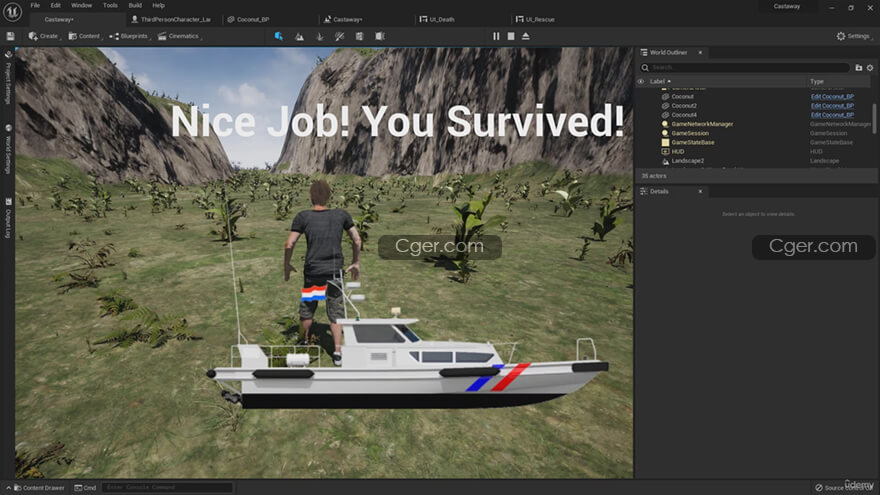Open the Tools menu
The image size is (880, 495).
tap(110, 6)
